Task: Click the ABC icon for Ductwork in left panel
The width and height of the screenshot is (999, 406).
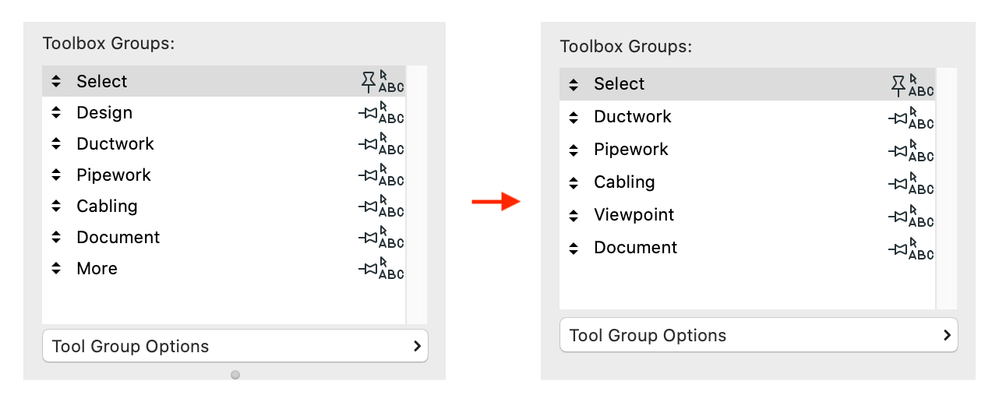Action: click(391, 144)
